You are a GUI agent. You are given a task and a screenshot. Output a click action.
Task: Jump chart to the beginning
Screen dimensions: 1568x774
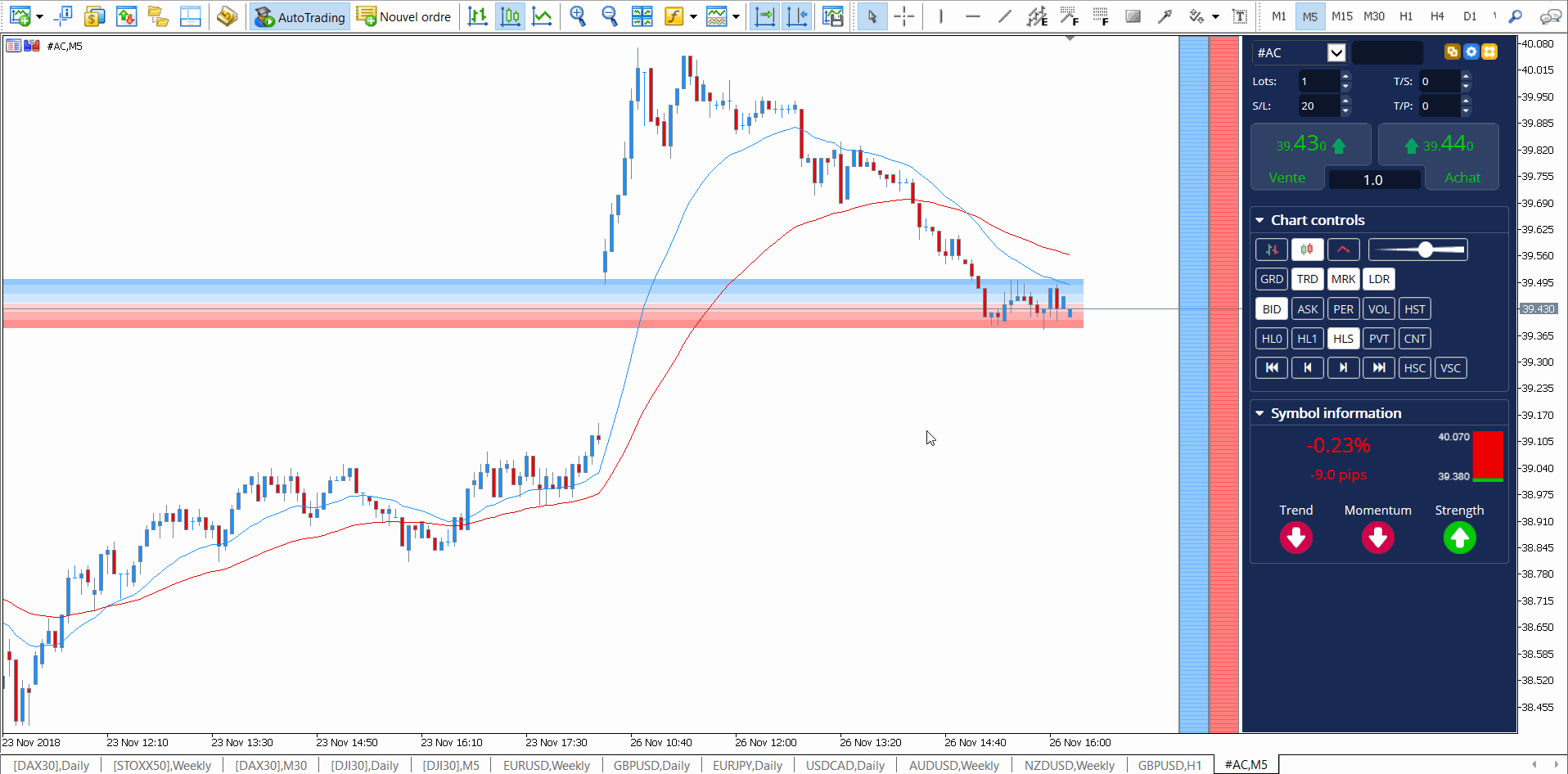1272,368
